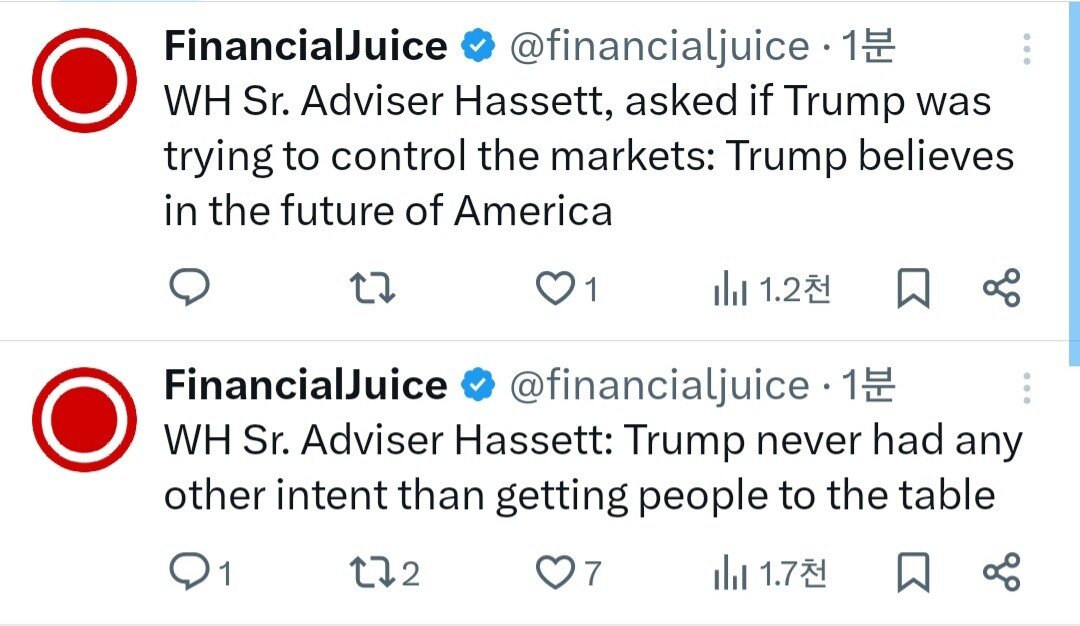This screenshot has width=1080, height=626.
Task: Like the first tweet with 1 like
Action: tap(566, 288)
